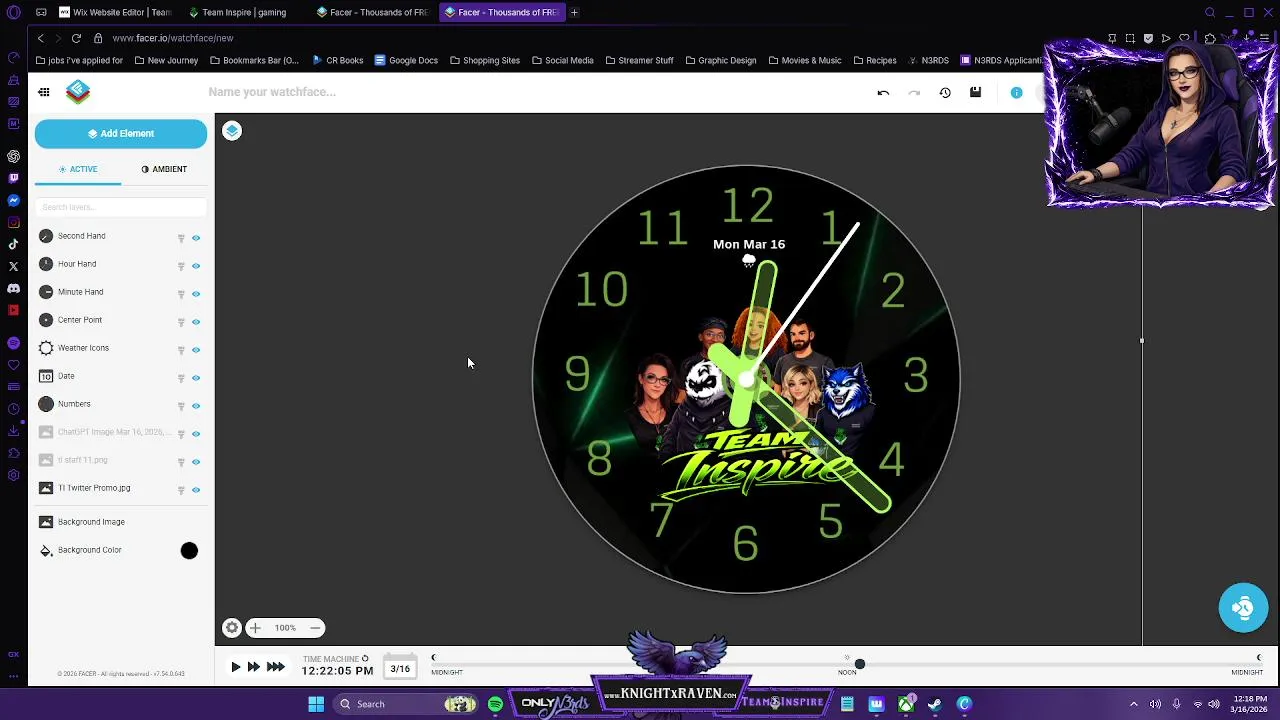Click the watch face preview
The width and height of the screenshot is (1280, 720).
746,380
